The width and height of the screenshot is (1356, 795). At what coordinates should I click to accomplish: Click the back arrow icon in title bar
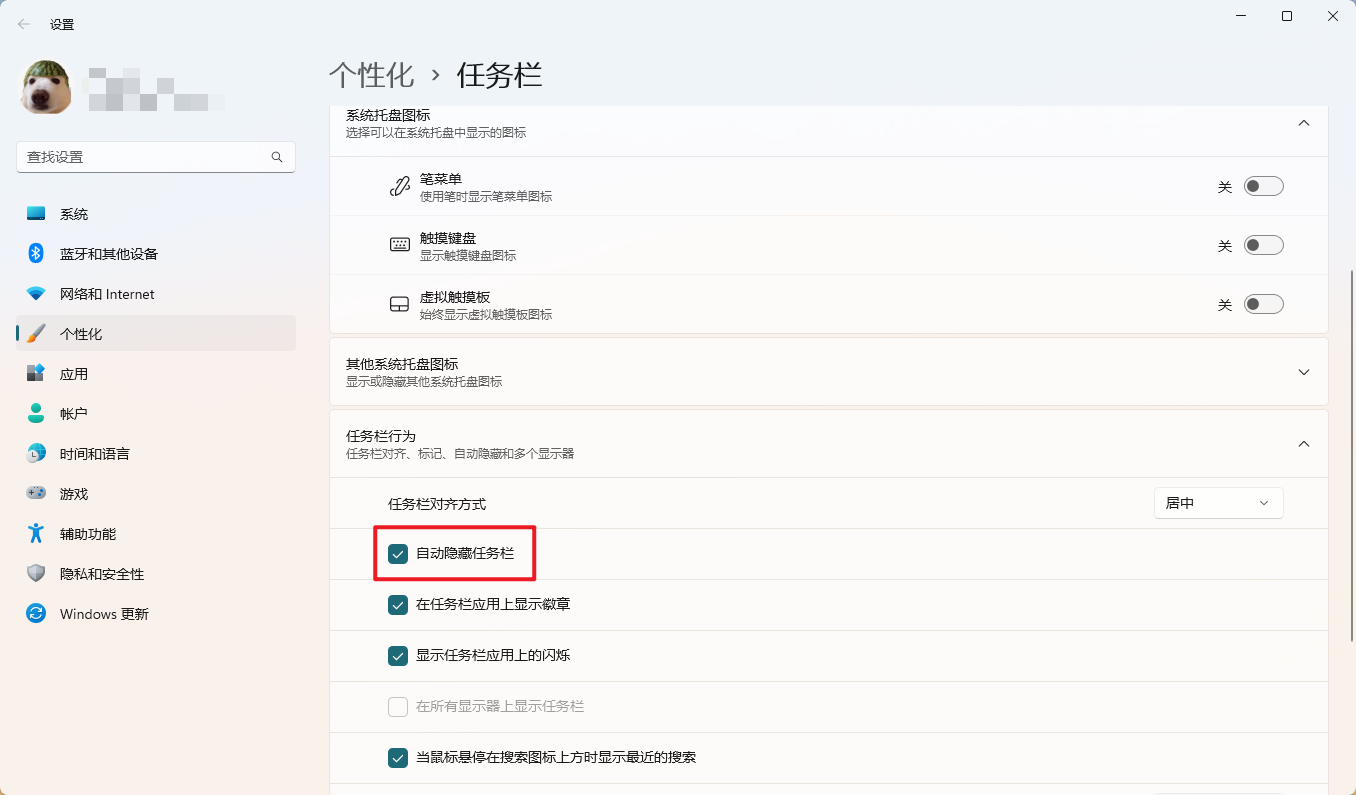(24, 24)
